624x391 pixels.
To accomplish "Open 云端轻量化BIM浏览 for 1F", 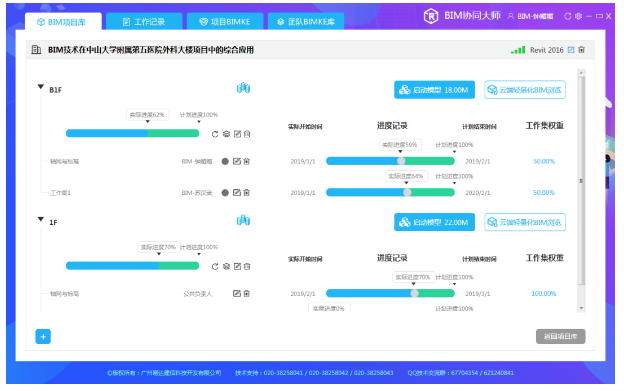I will (x=525, y=222).
